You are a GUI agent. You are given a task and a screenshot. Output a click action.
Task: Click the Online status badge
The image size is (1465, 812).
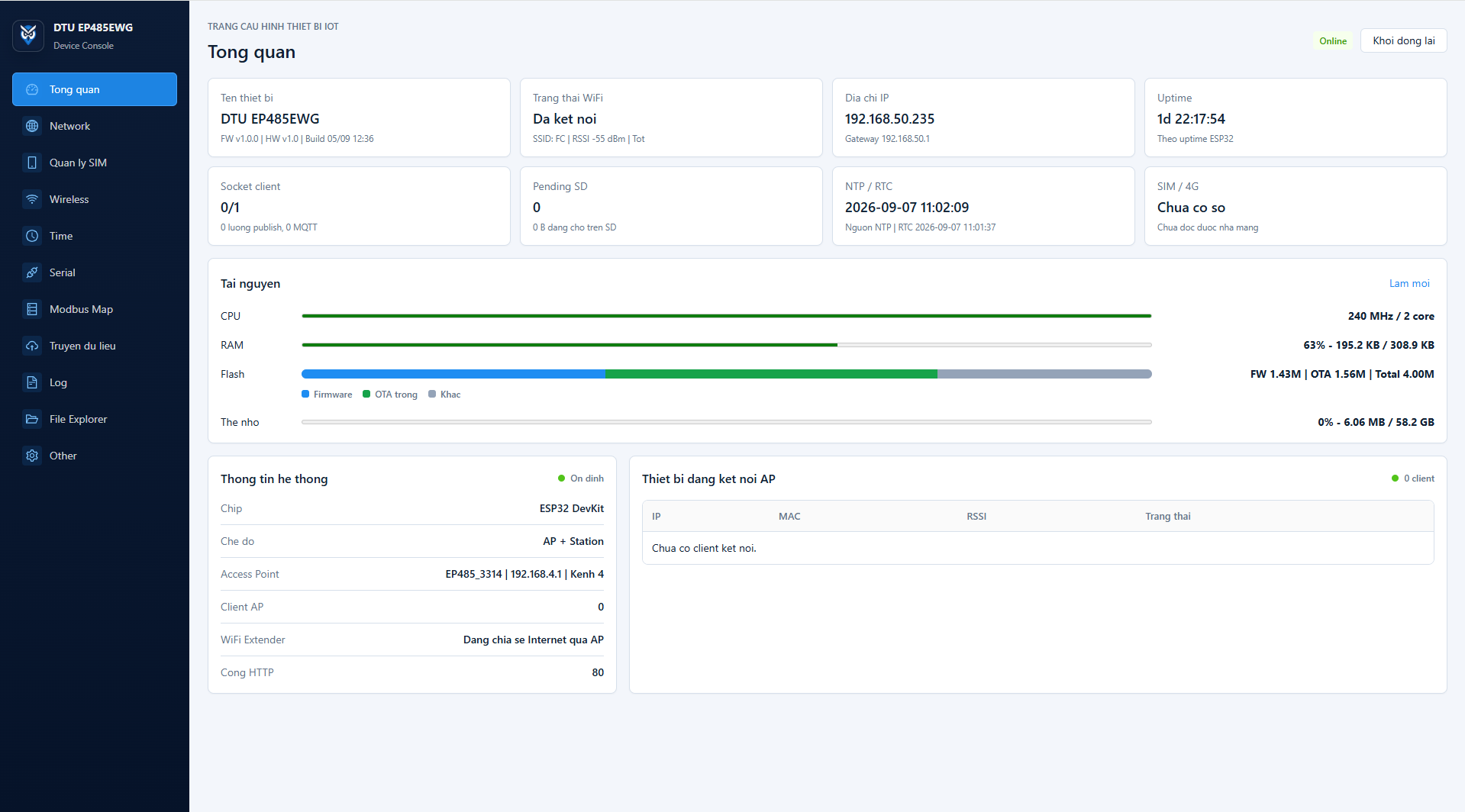pyautogui.click(x=1333, y=41)
